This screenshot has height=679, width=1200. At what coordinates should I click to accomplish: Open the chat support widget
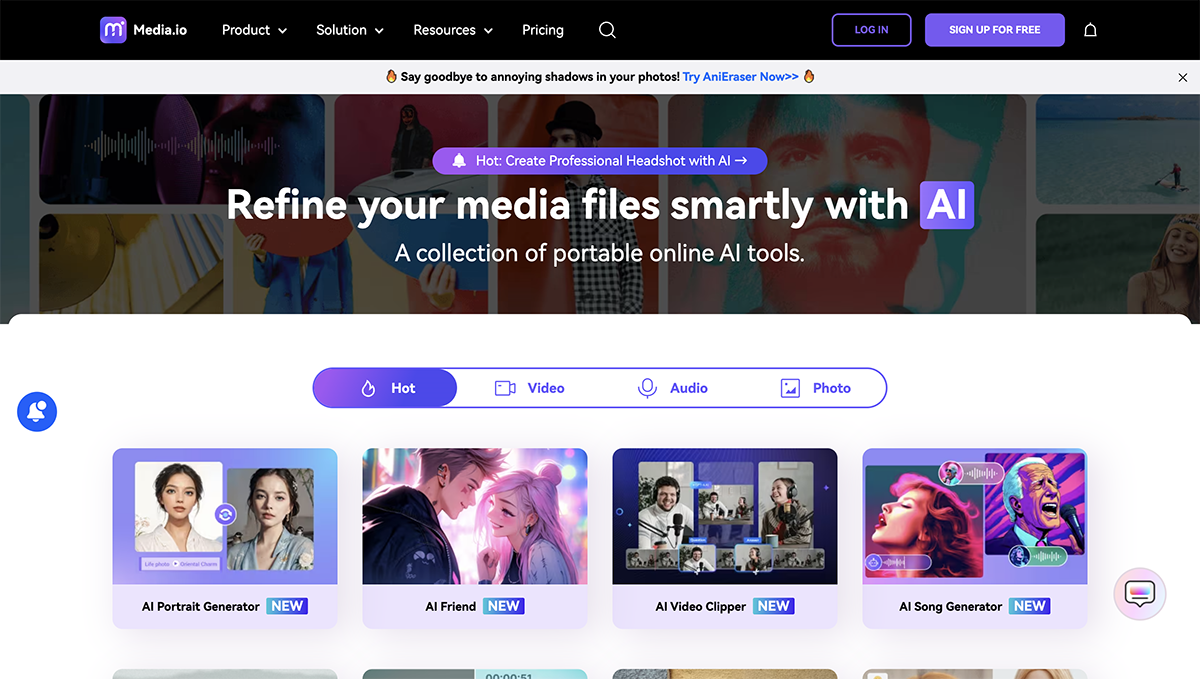(1139, 593)
